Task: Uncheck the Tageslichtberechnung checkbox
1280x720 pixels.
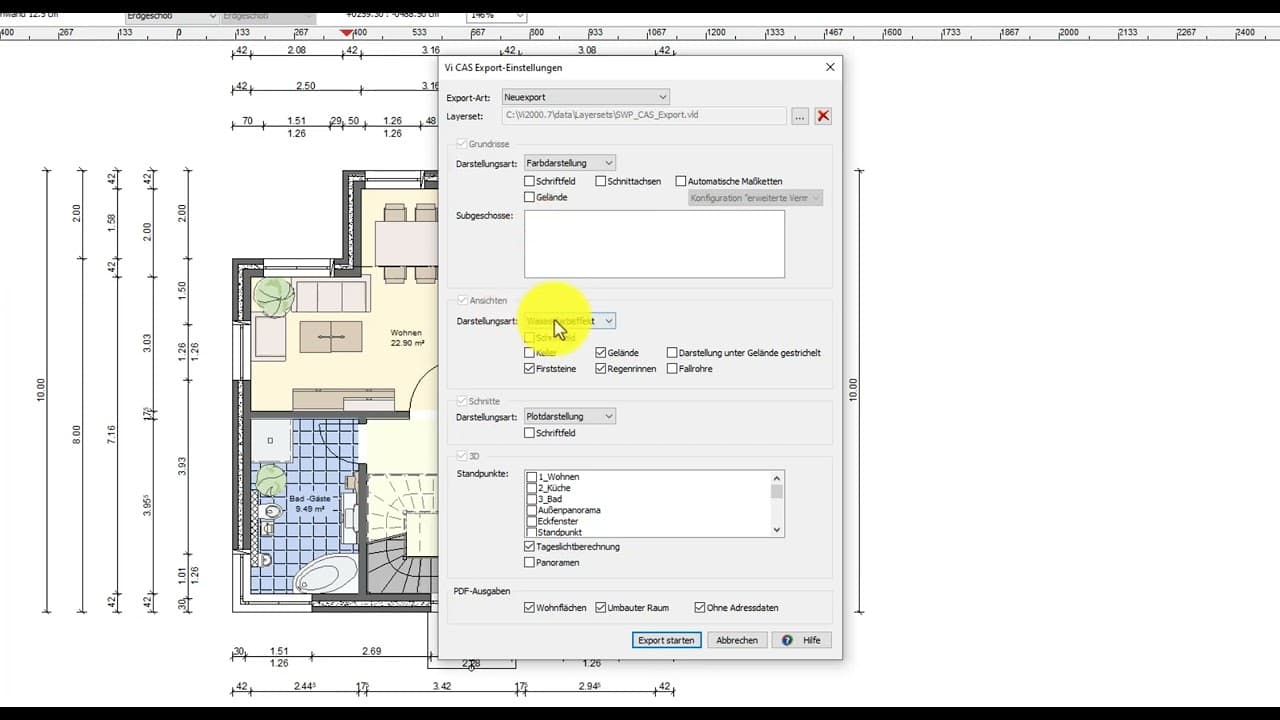Action: point(530,547)
